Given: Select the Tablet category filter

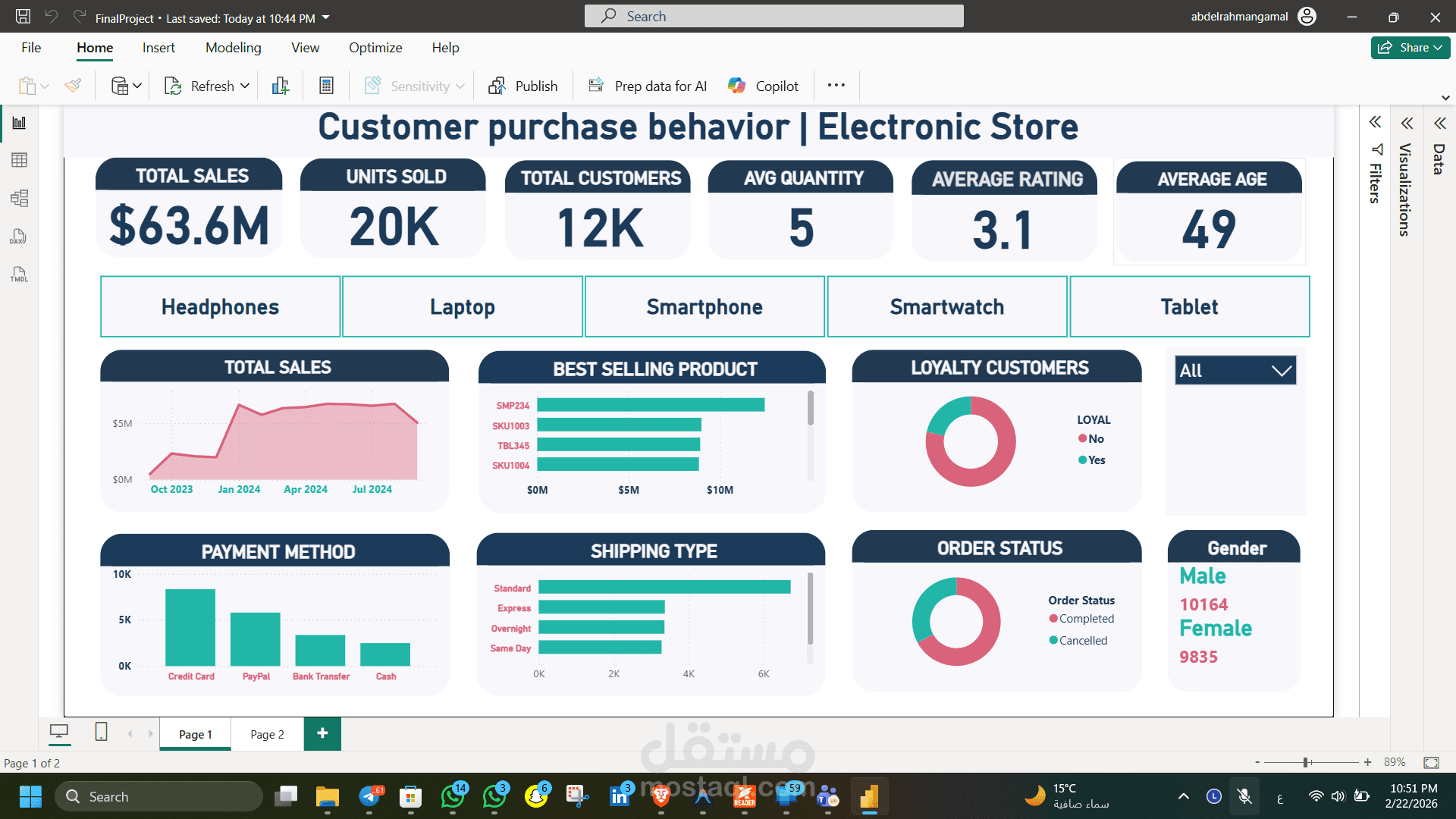Looking at the screenshot, I should pos(1189,306).
